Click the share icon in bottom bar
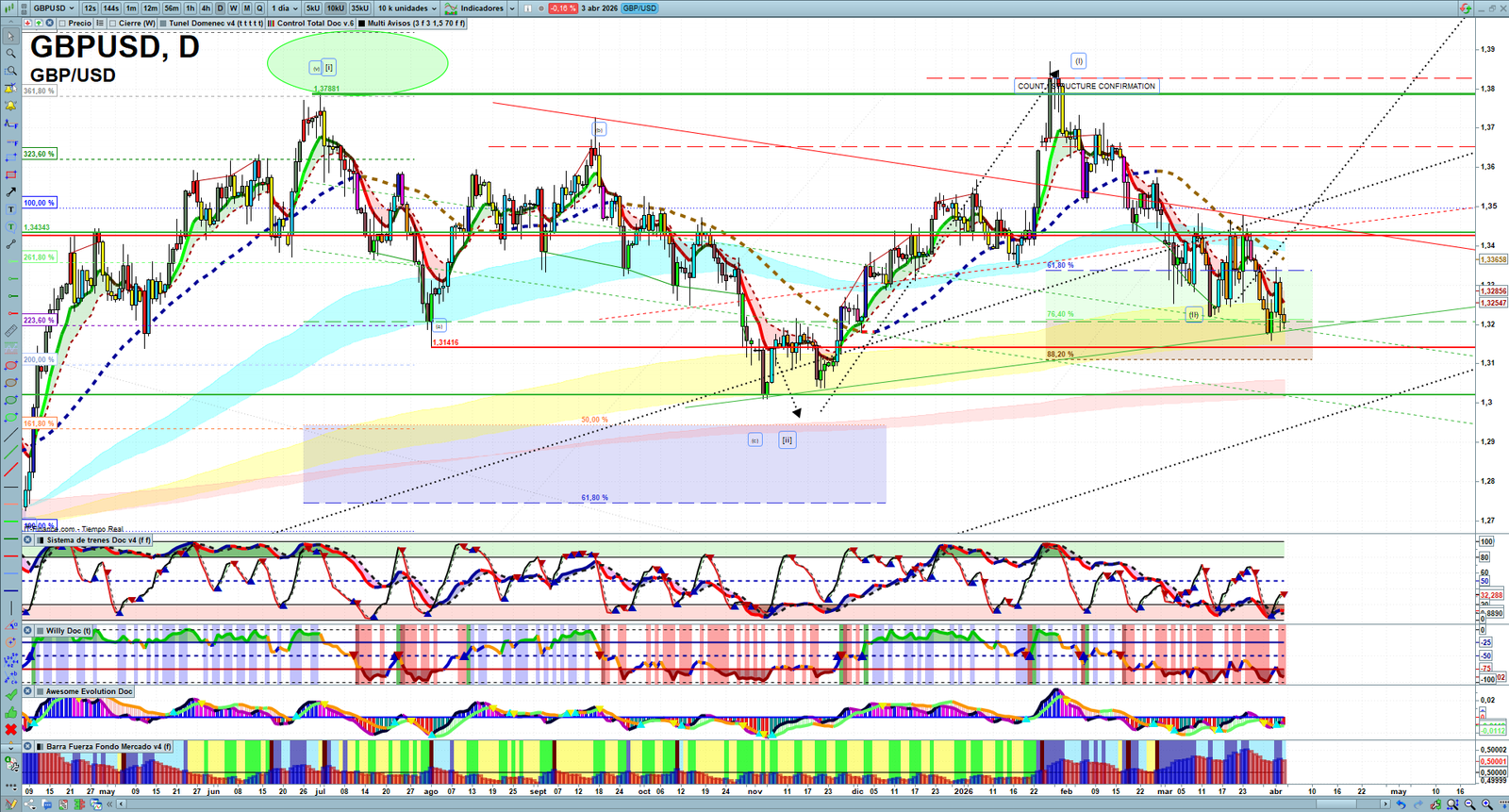1509x812 pixels. click(x=28, y=804)
